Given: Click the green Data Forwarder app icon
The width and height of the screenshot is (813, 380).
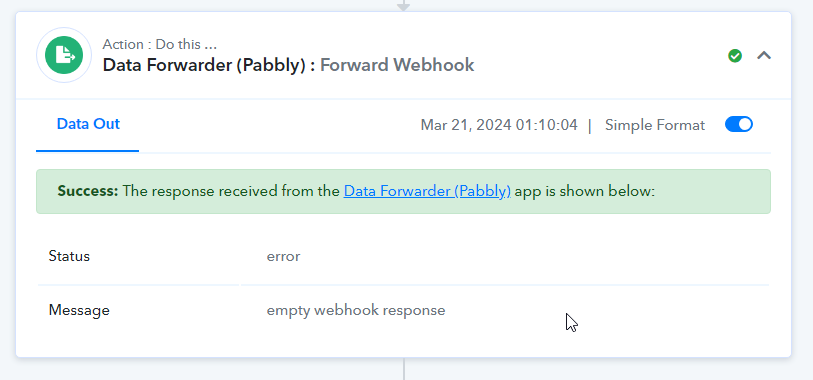Looking at the screenshot, I should 64,55.
